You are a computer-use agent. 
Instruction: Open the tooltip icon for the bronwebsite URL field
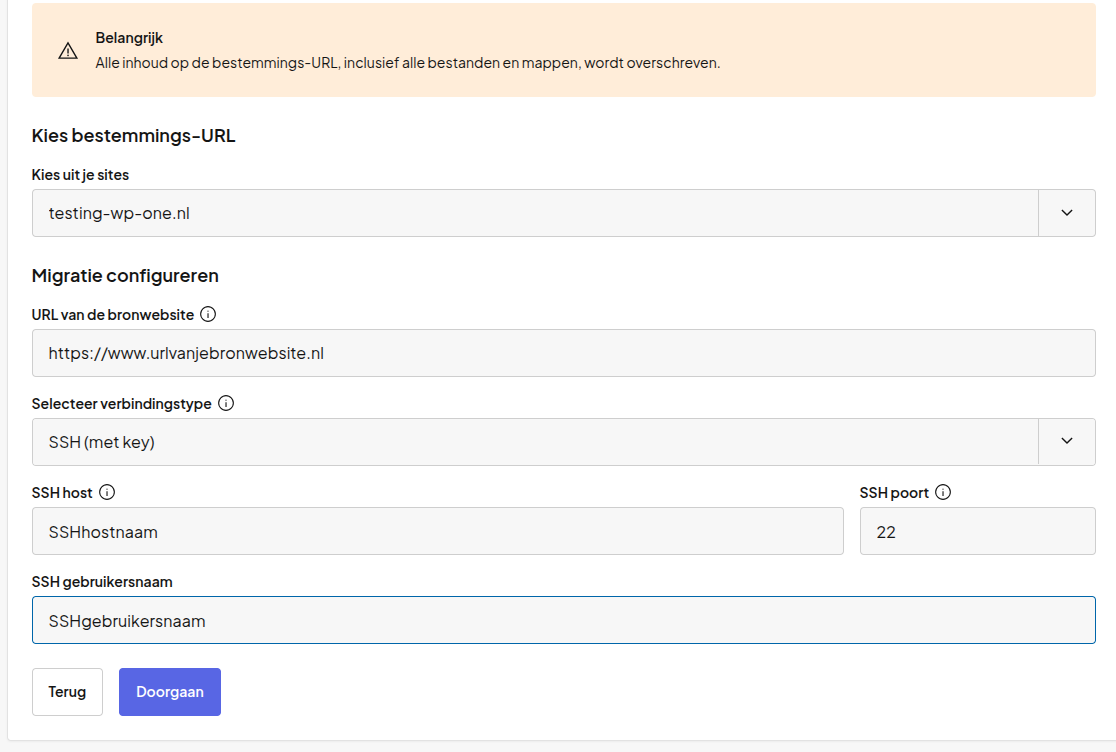tap(208, 313)
